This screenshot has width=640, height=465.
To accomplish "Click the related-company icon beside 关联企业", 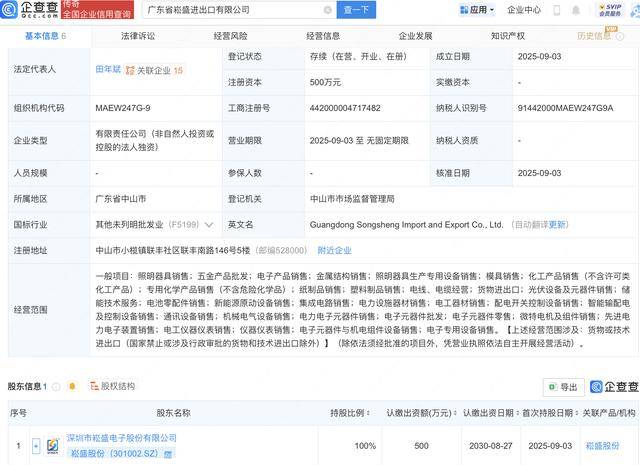I will 130,70.
